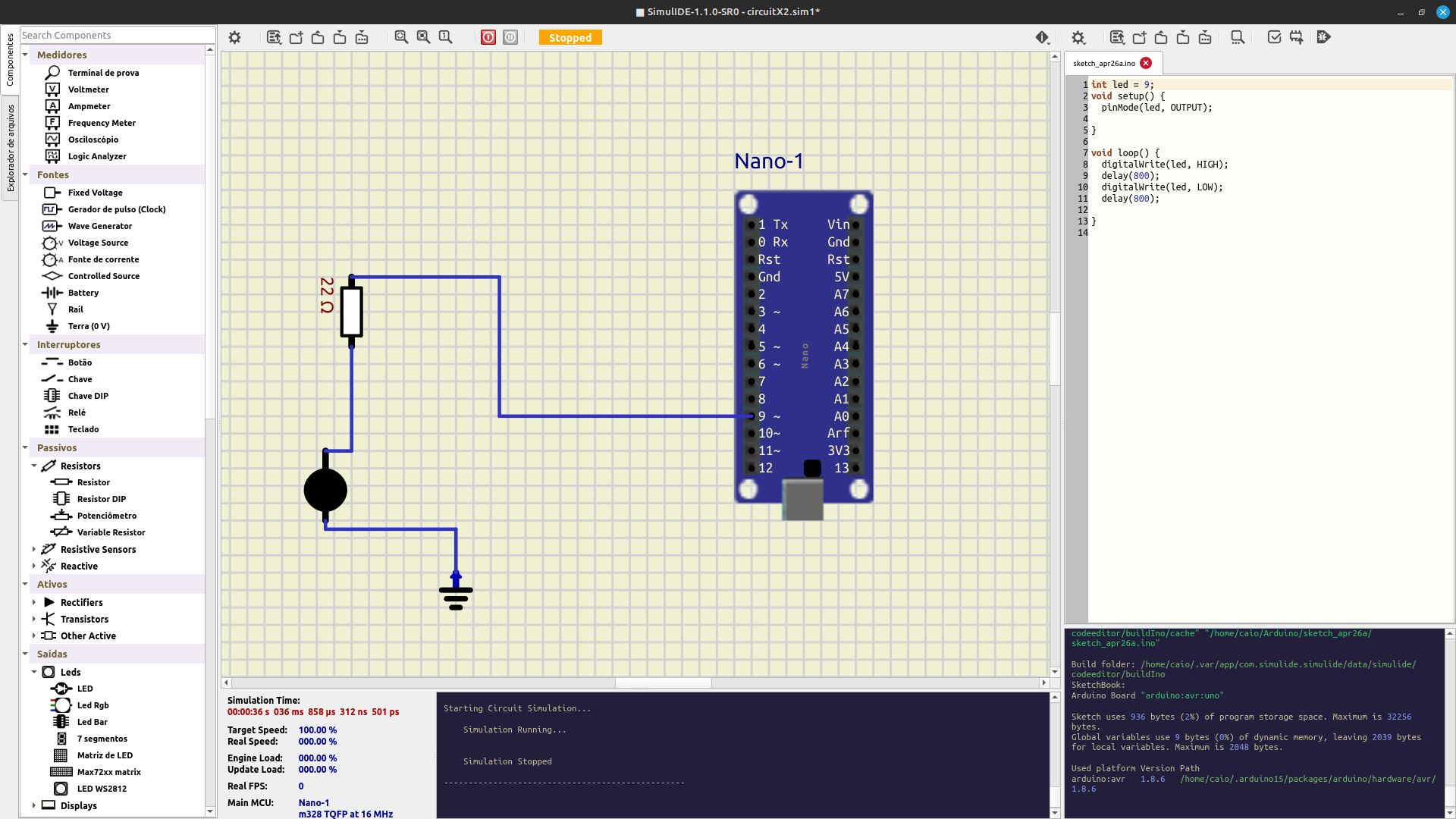Open a source file in editor

point(1161,37)
